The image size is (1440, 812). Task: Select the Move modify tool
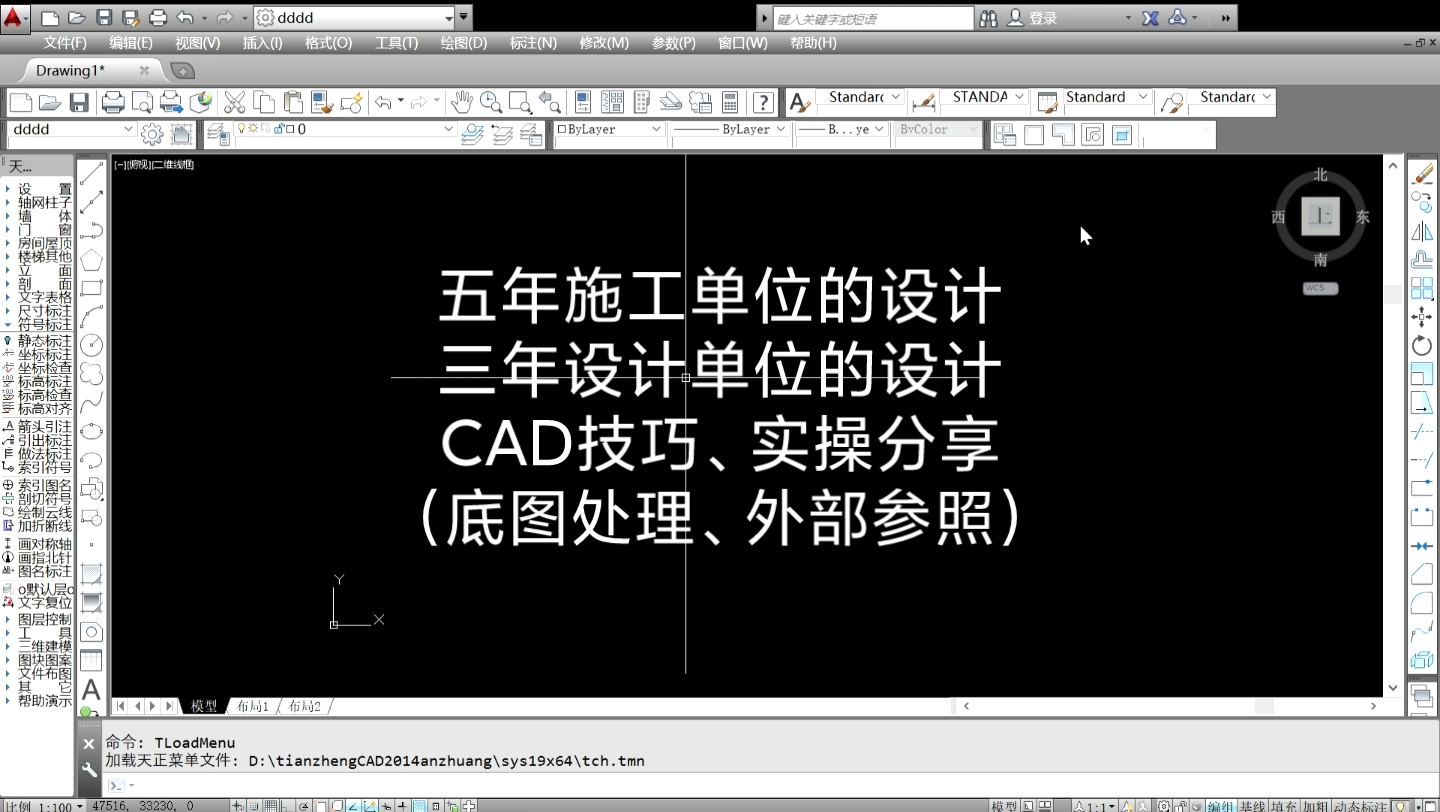point(1422,317)
